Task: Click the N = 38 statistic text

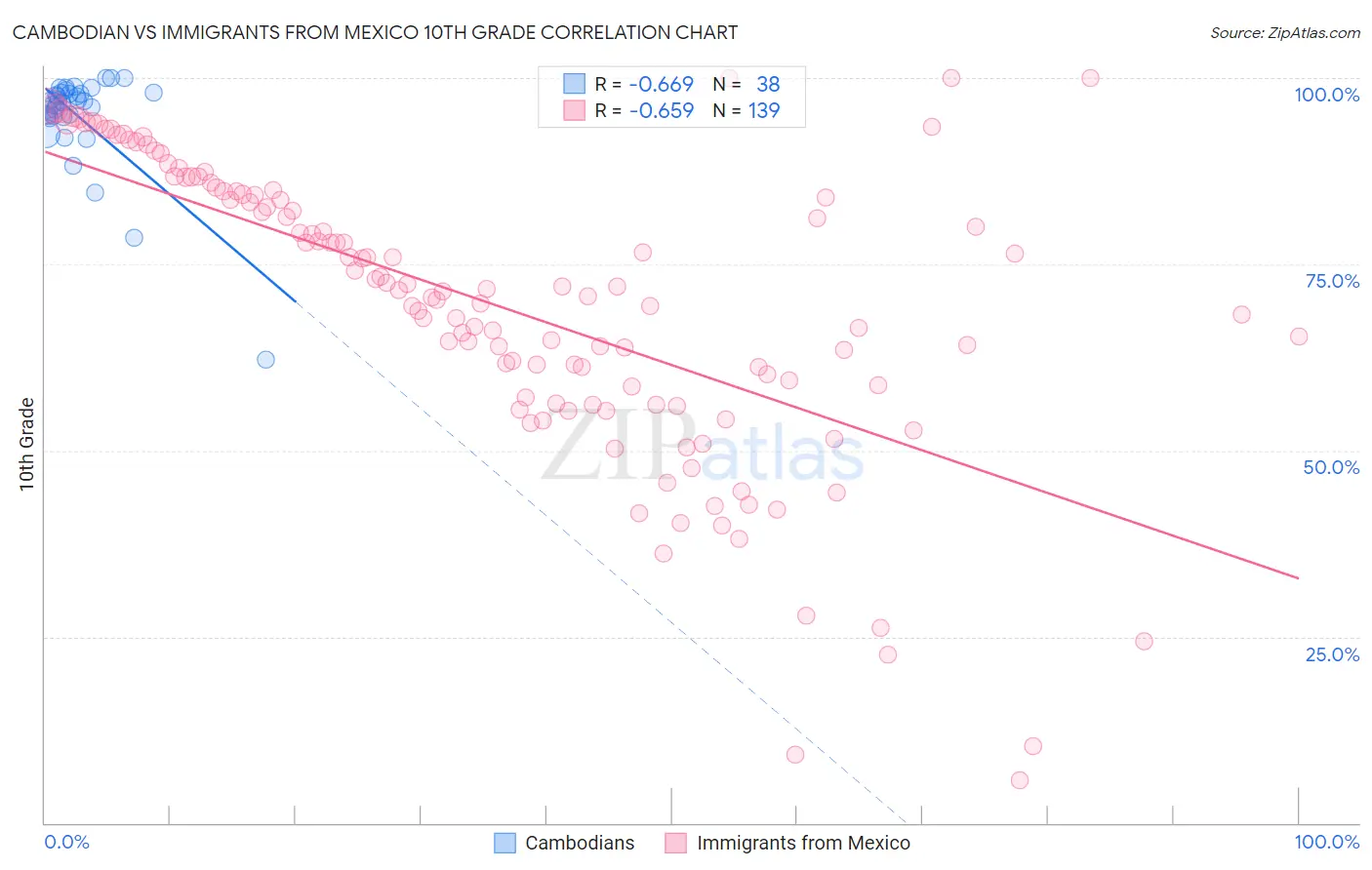Action: [747, 84]
